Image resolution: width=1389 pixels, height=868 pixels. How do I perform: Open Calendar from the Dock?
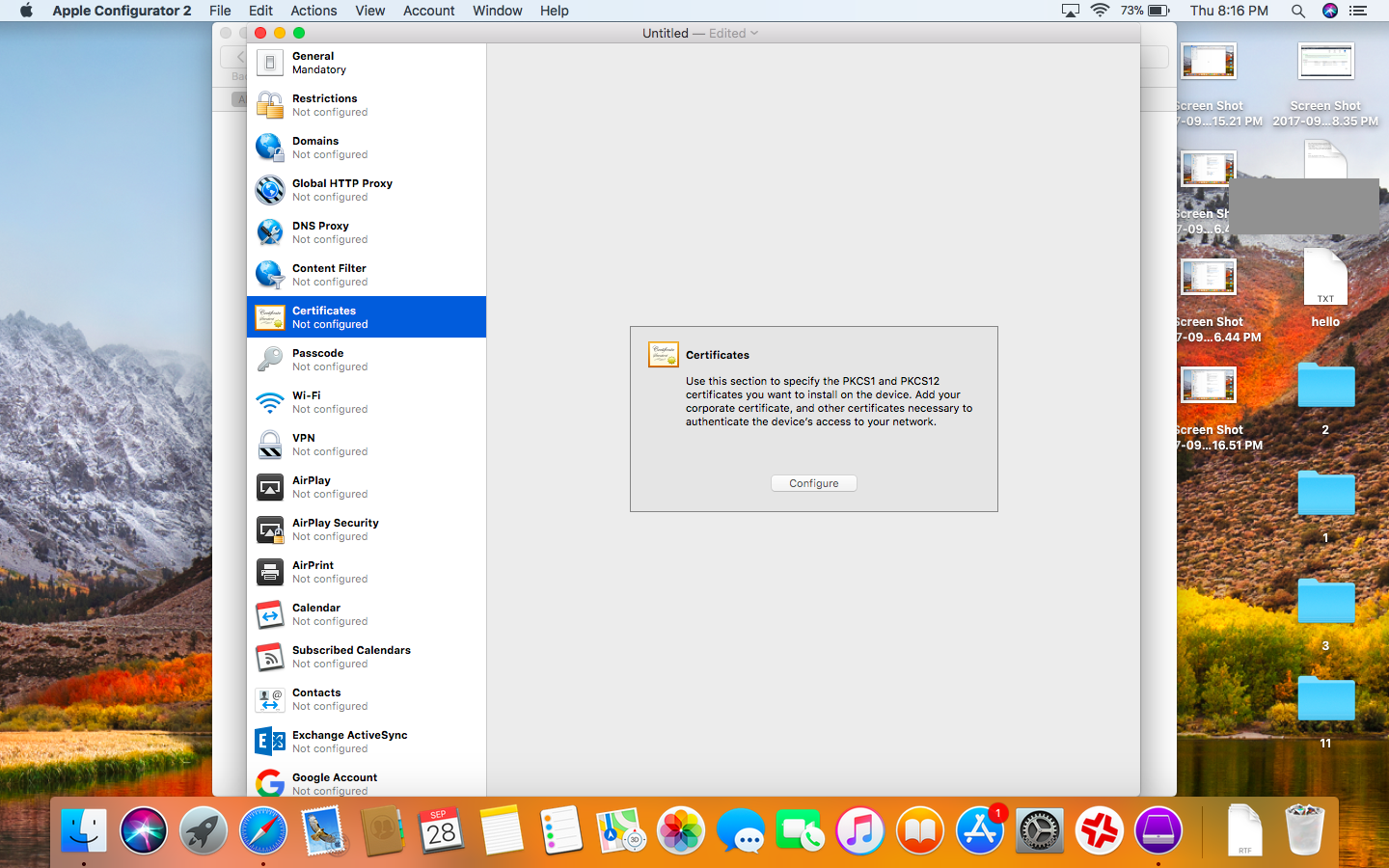tap(442, 829)
